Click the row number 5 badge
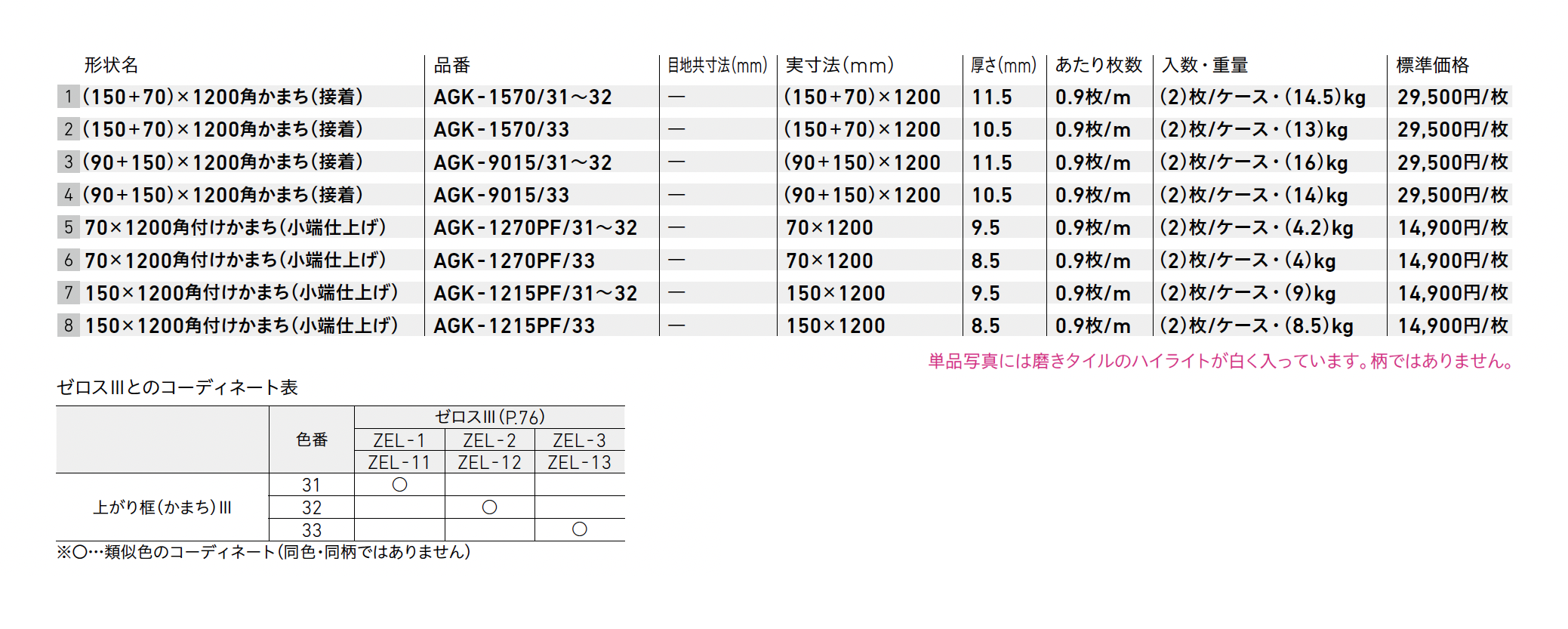 [68, 227]
